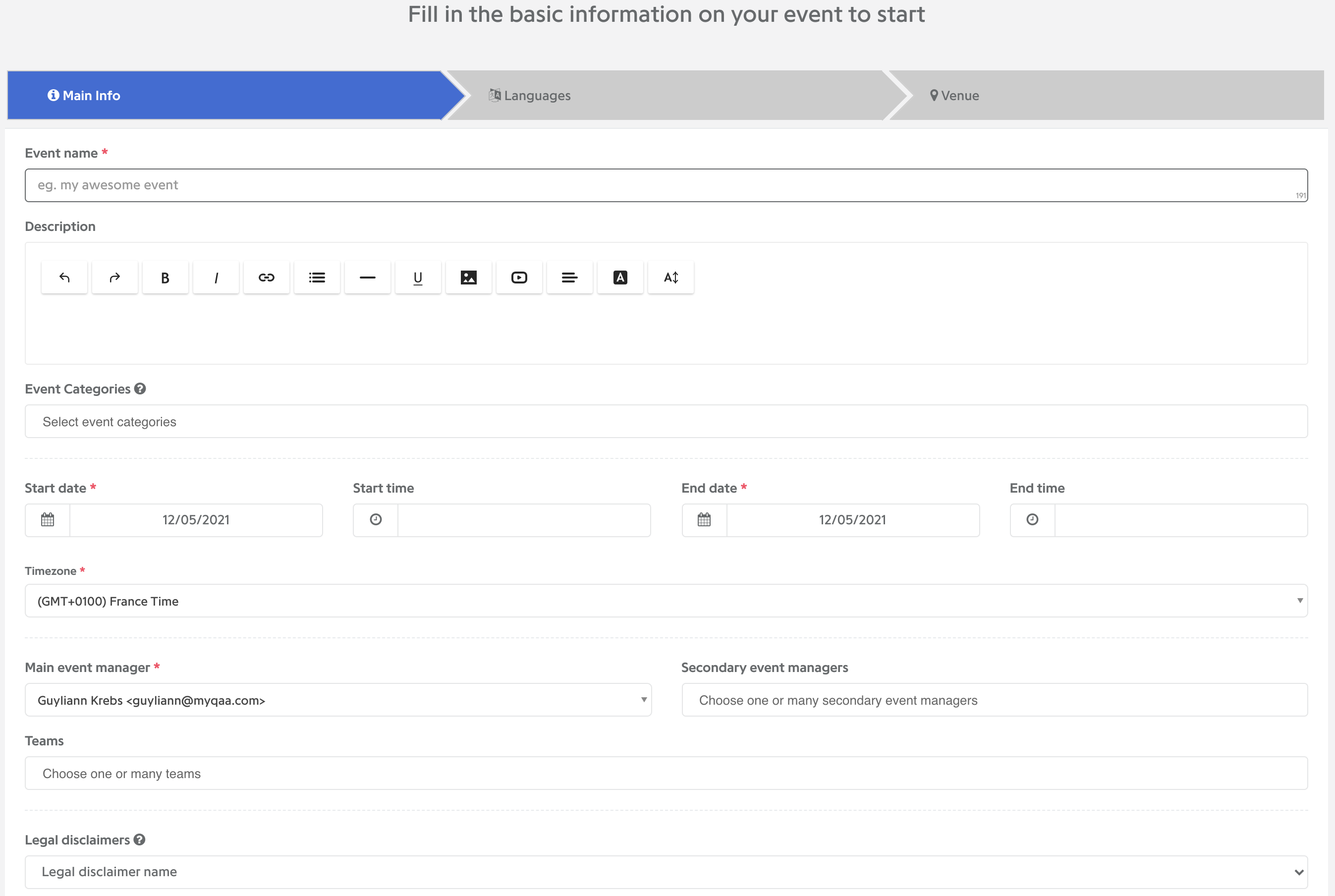Click the Description label

tap(60, 227)
